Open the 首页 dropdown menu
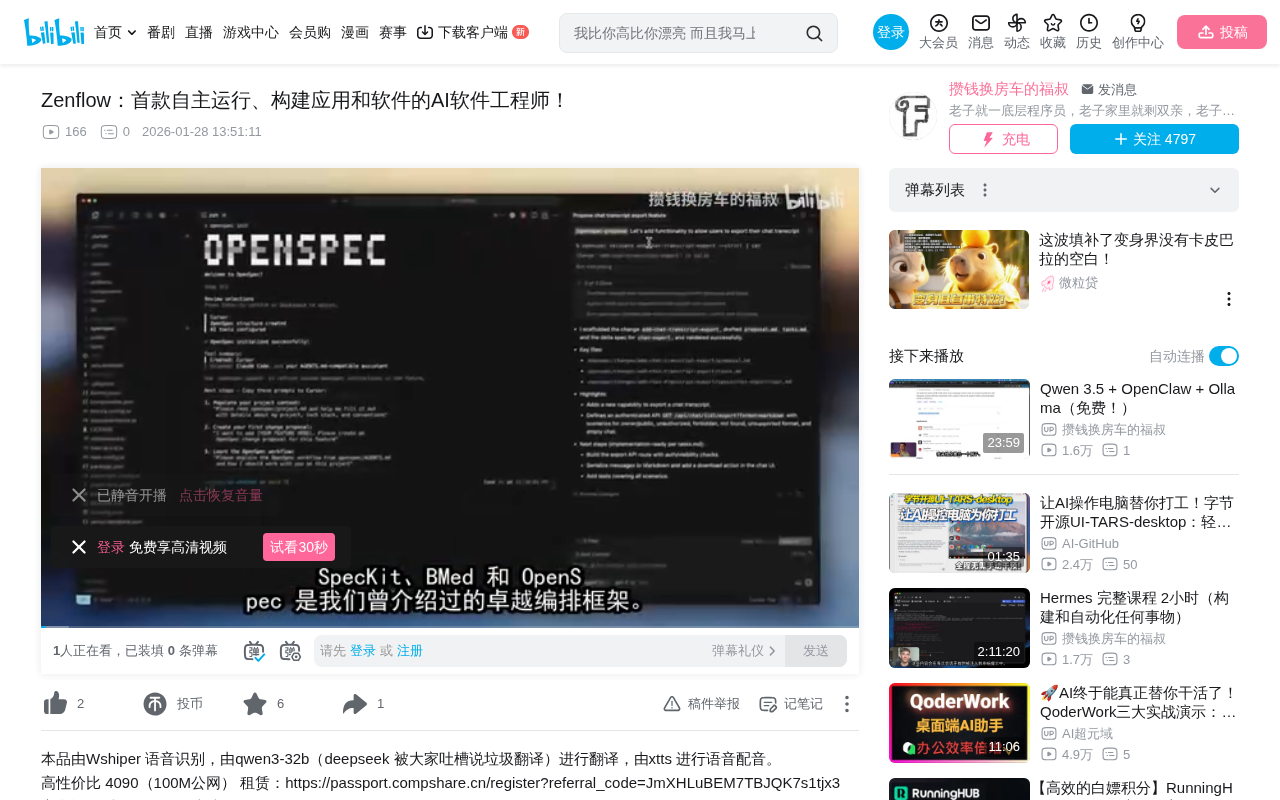Screen dimensions: 1280x800 115,32
